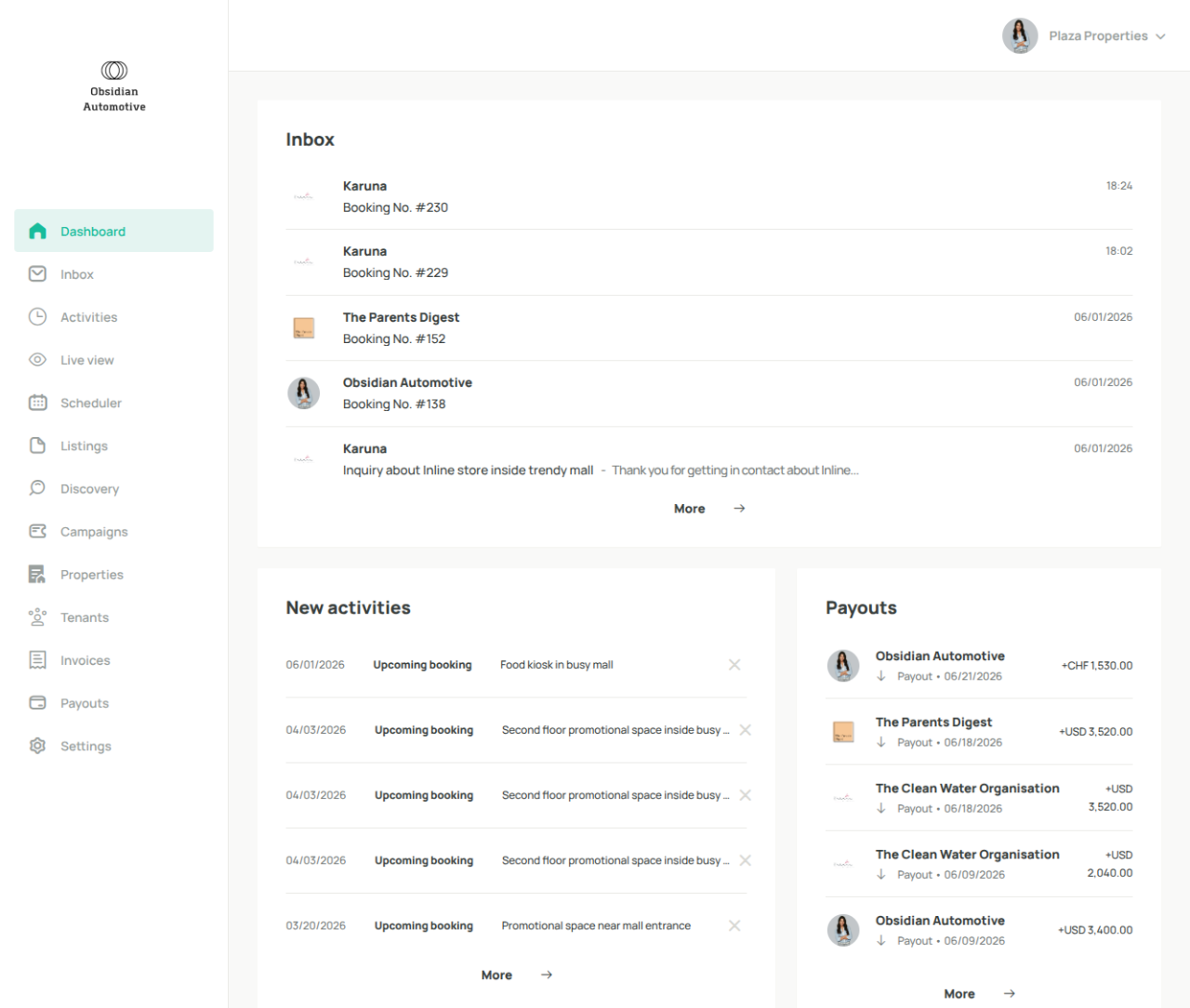The image size is (1190, 1008).
Task: Open Food kiosk in busy mall activity
Action: 556,665
